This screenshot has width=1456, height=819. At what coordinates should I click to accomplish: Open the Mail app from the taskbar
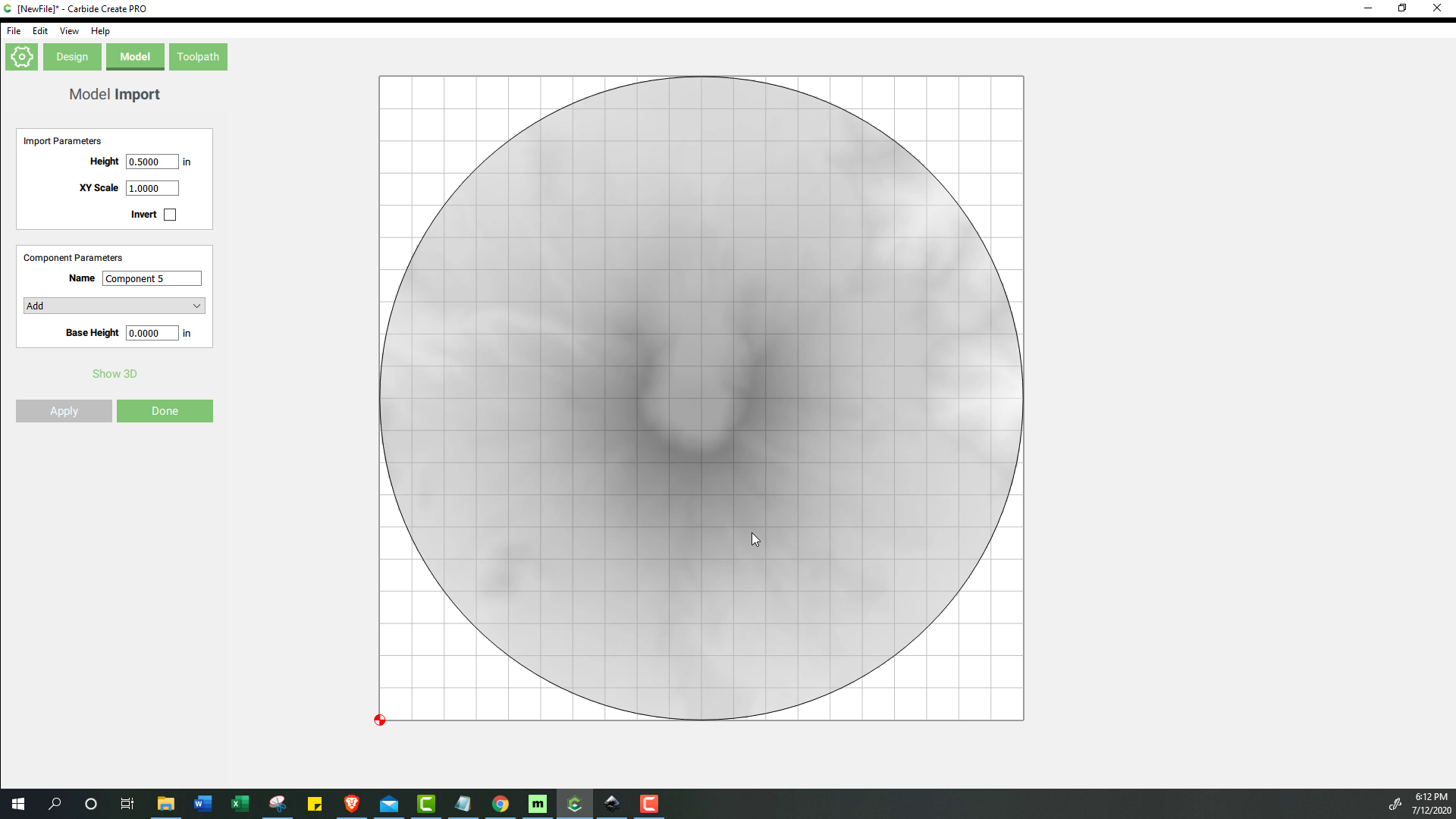(390, 804)
